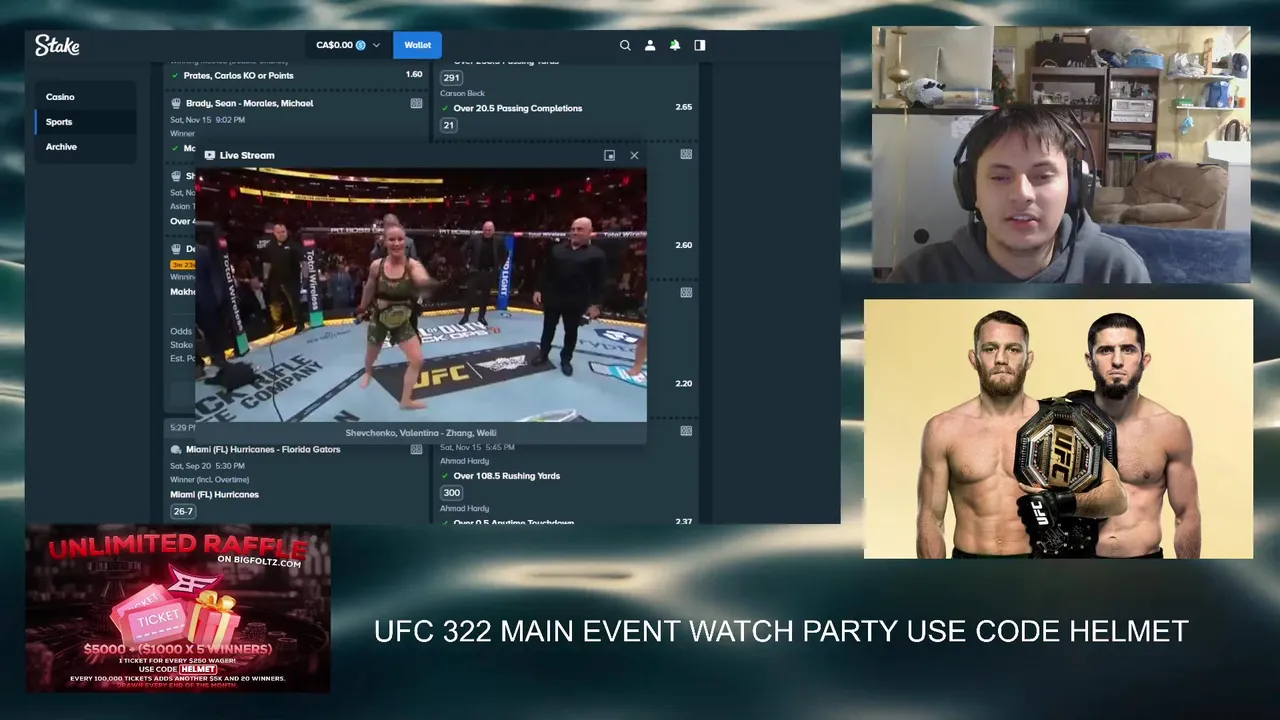Select Brady, Sean - Morales, Michael match
The image size is (1280, 720).
tap(249, 103)
